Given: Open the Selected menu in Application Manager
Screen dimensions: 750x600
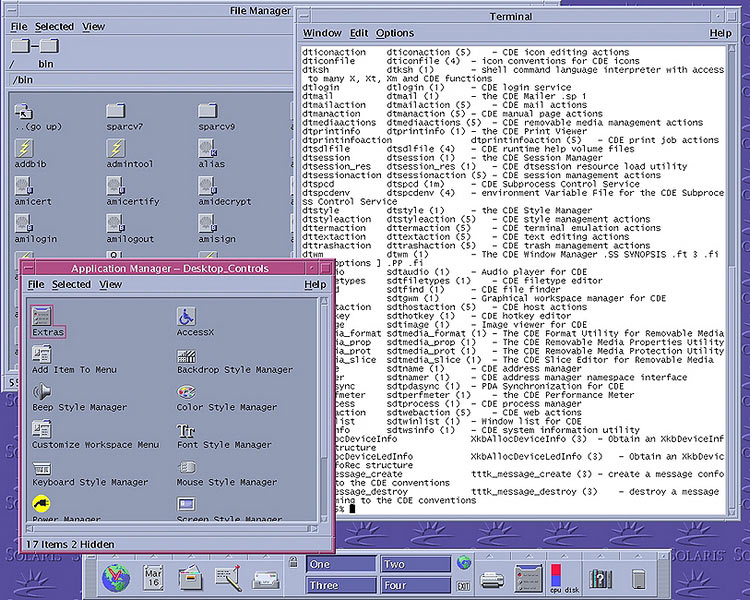Looking at the screenshot, I should 70,285.
